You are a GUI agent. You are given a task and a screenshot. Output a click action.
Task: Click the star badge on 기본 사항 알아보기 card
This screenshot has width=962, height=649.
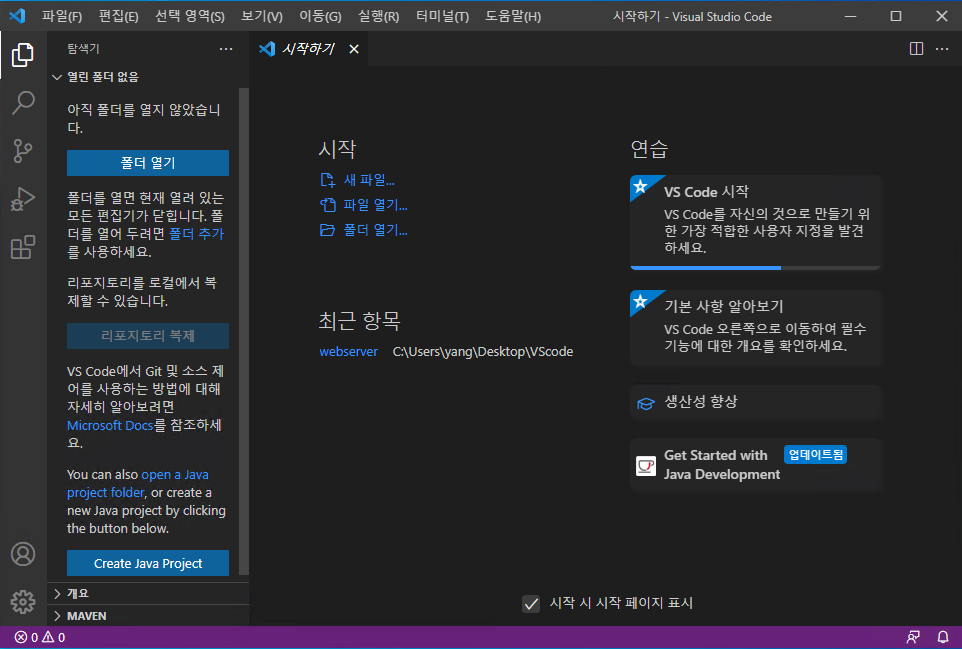641,301
